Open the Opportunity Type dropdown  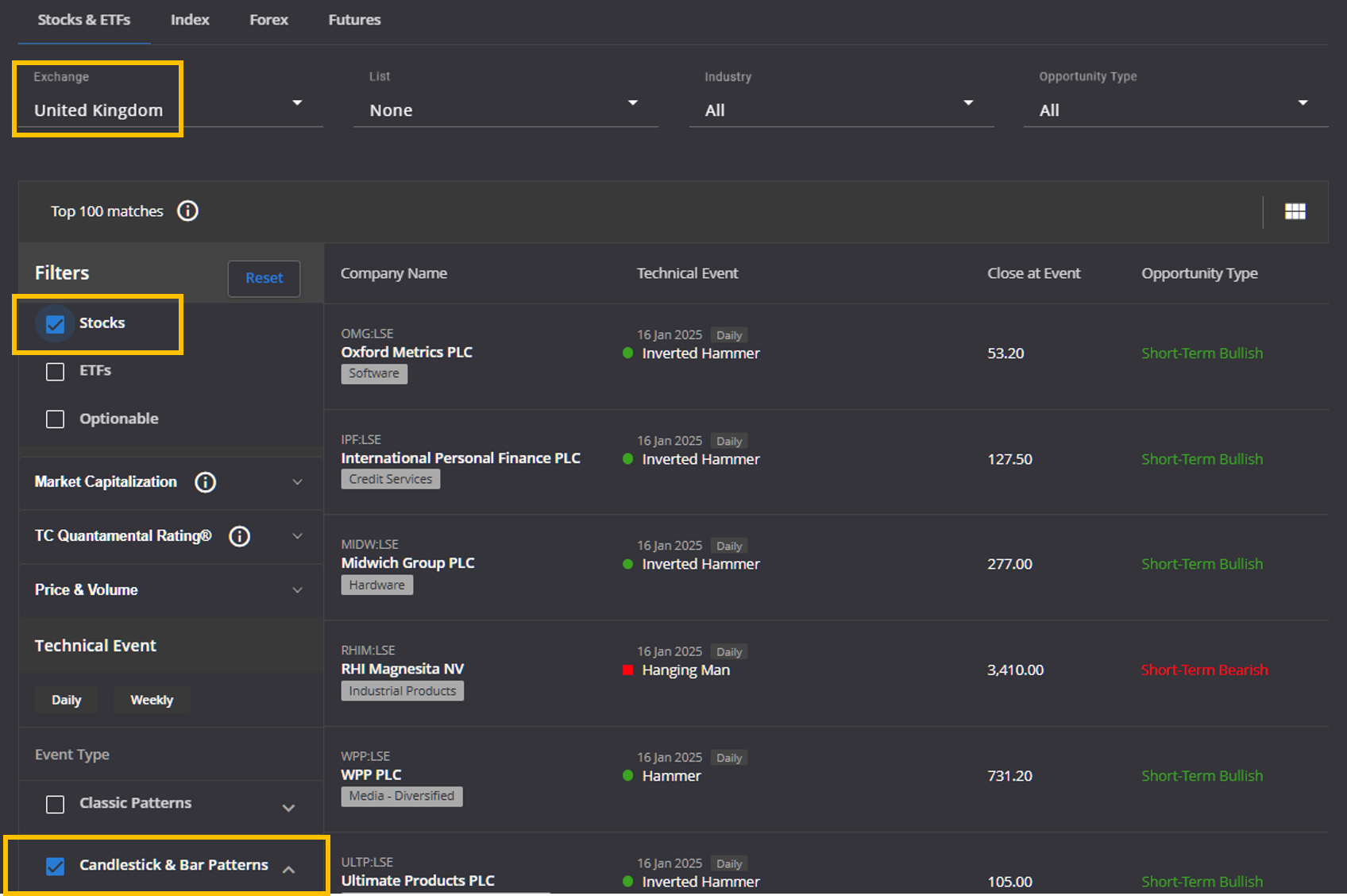[1176, 102]
